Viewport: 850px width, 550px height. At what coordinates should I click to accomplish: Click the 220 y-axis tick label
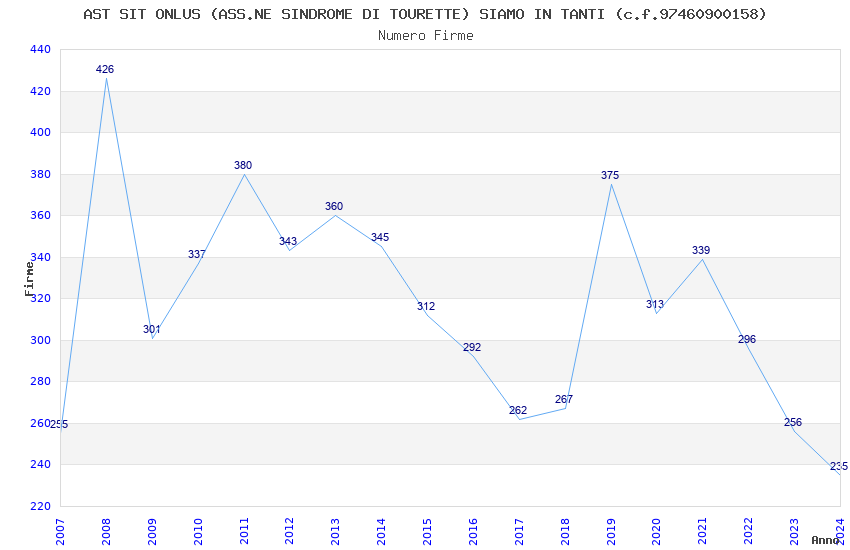click(x=41, y=506)
